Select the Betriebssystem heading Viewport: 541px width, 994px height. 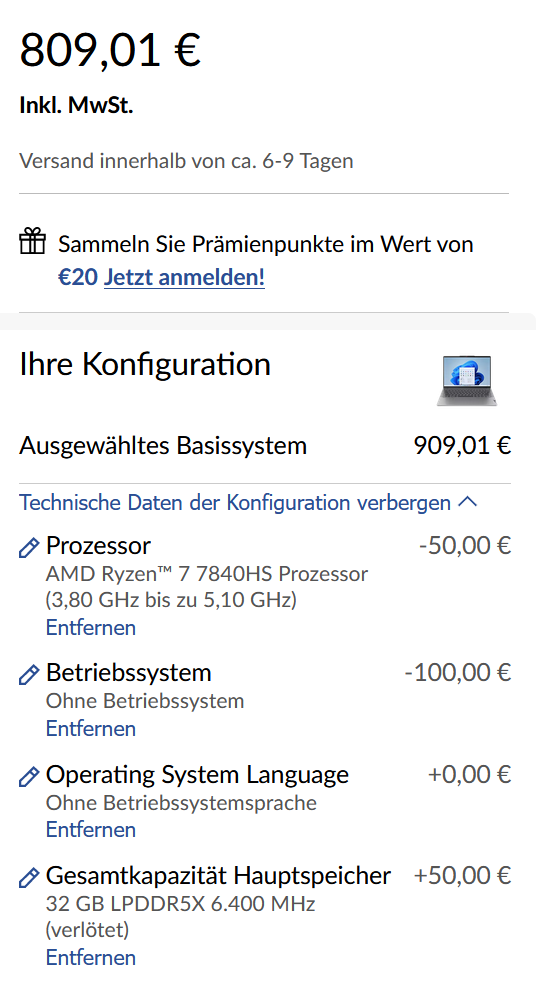tap(129, 673)
